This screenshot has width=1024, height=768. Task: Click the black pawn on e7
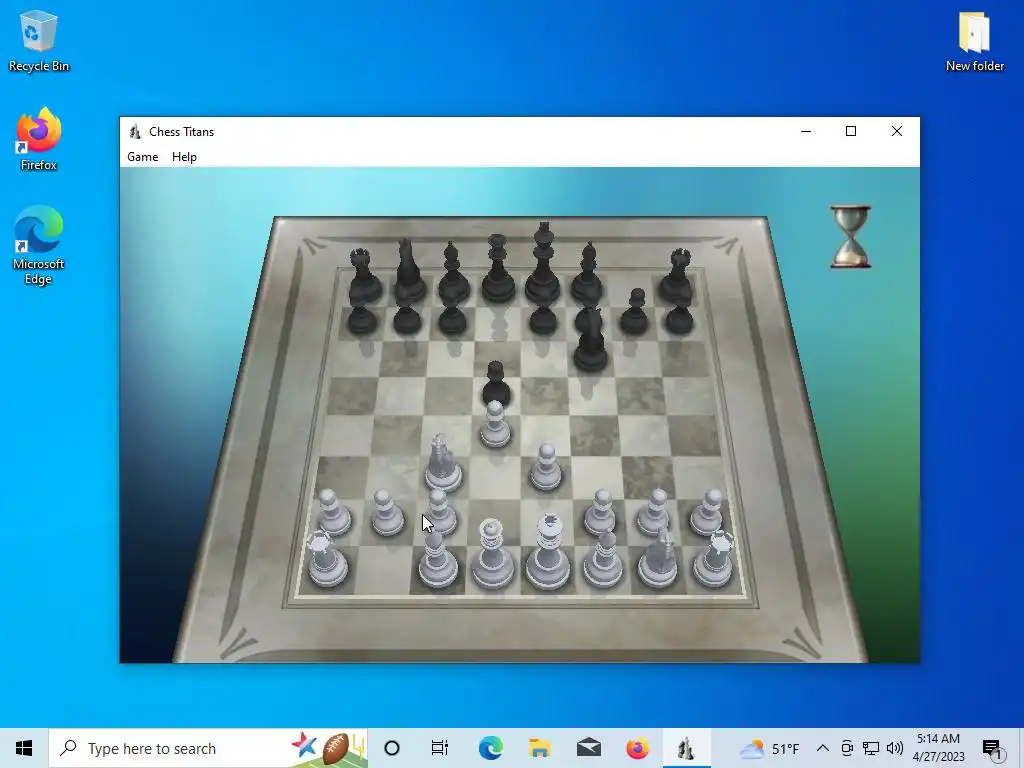tap(543, 317)
